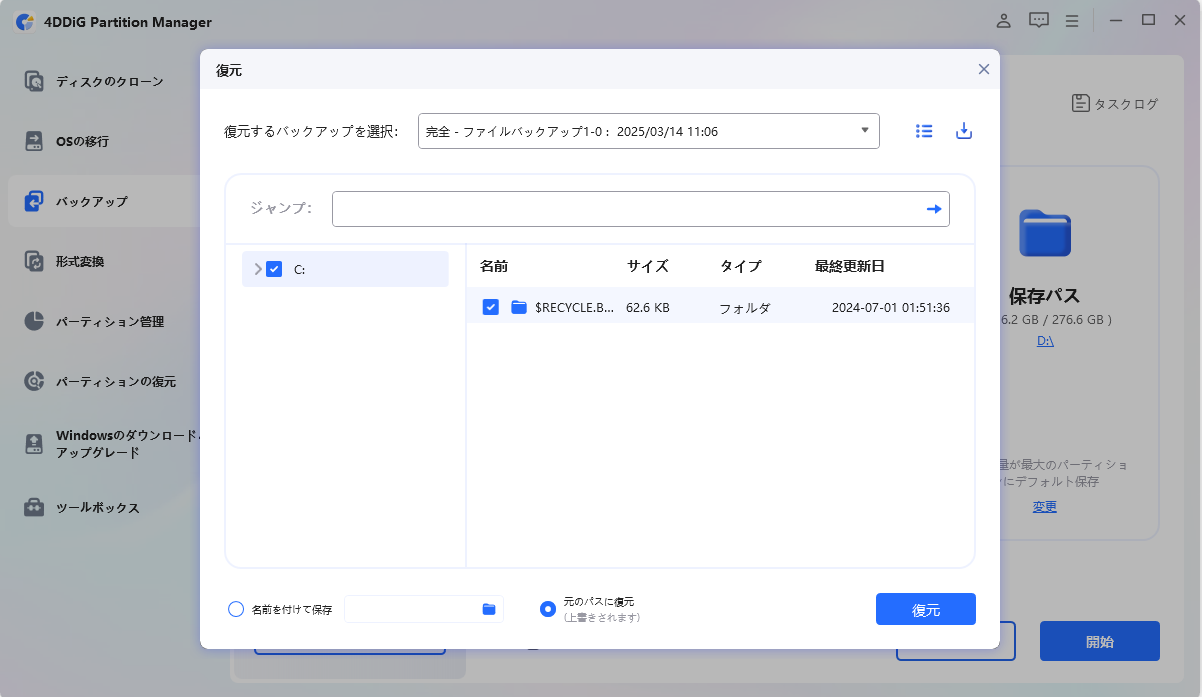
Task: Open the hamburger menu in title bar
Action: (x=1072, y=21)
